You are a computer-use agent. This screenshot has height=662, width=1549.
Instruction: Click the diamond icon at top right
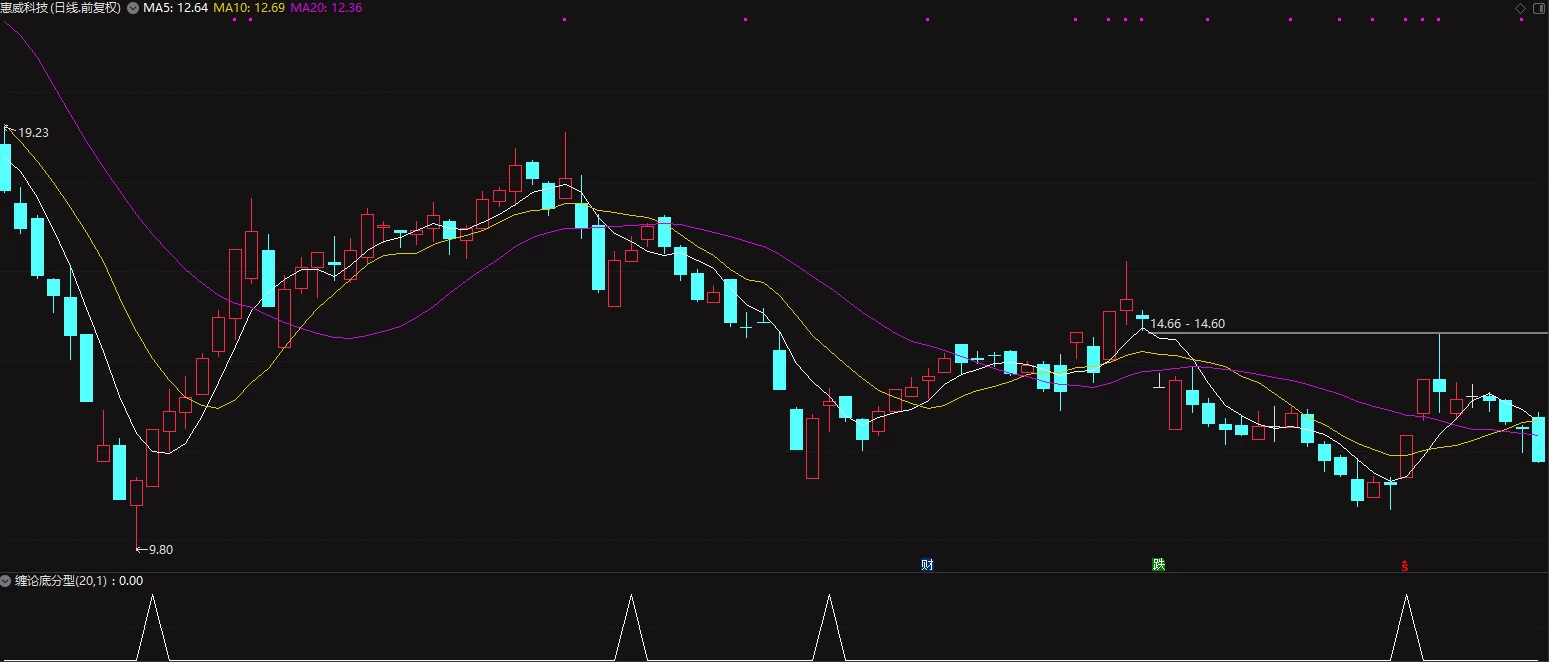point(1521,8)
